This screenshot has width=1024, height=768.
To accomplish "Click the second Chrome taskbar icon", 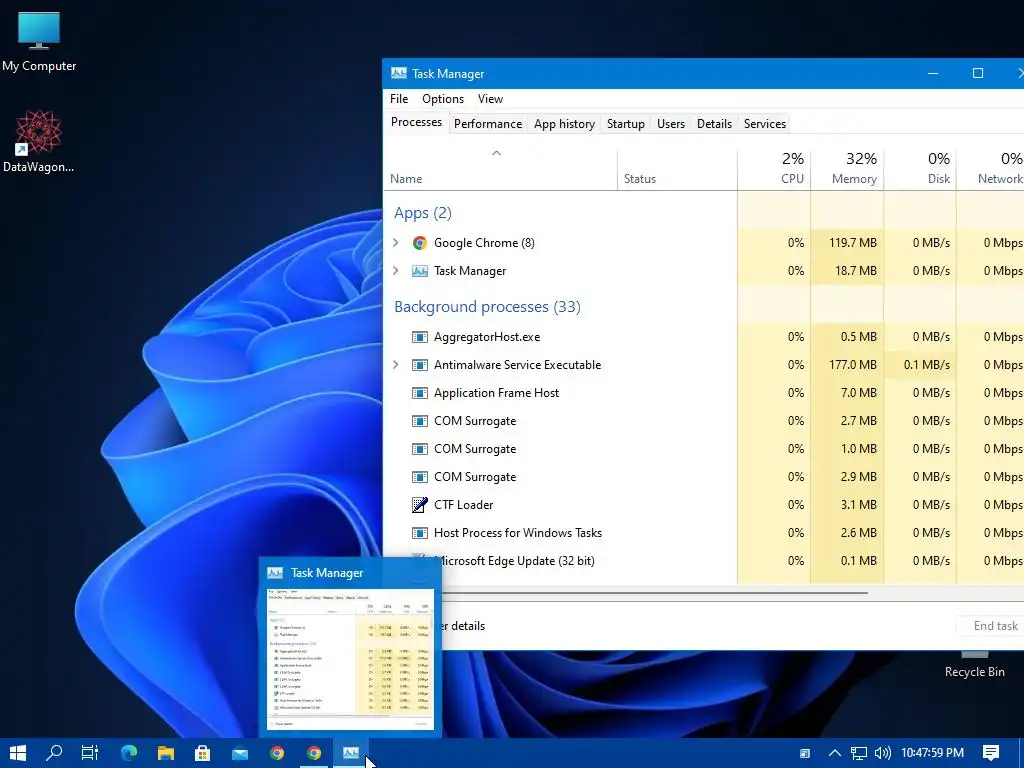I will point(314,753).
